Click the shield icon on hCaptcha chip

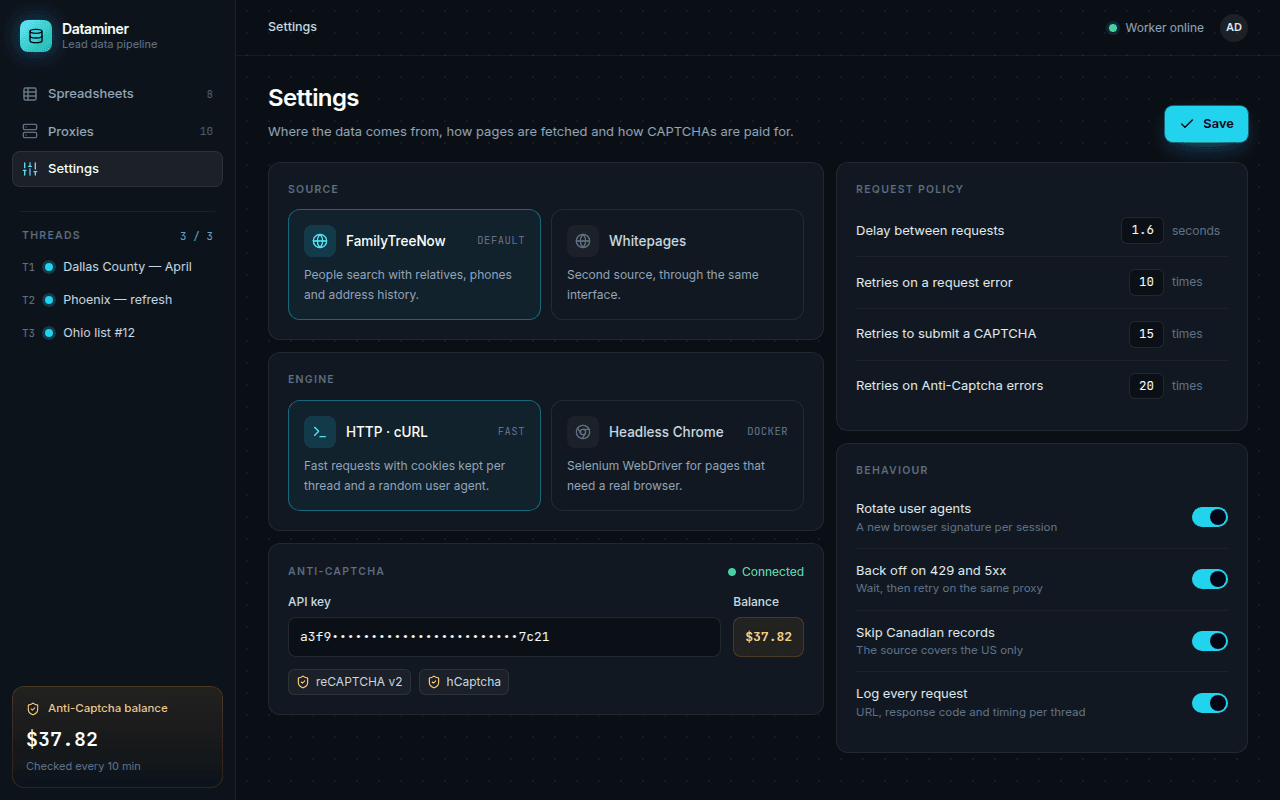click(434, 682)
